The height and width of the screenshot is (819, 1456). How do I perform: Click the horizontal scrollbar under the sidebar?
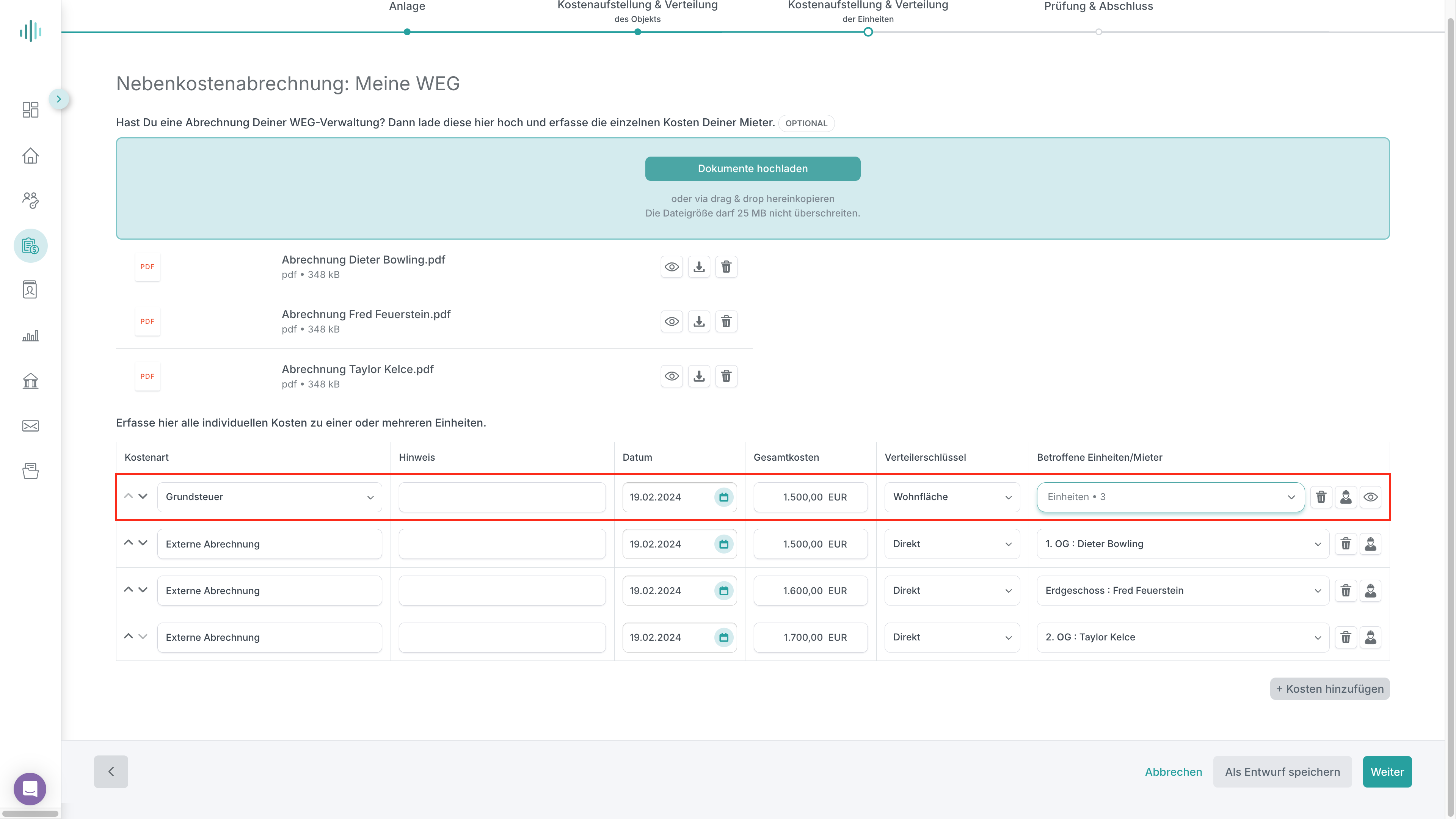[30, 813]
